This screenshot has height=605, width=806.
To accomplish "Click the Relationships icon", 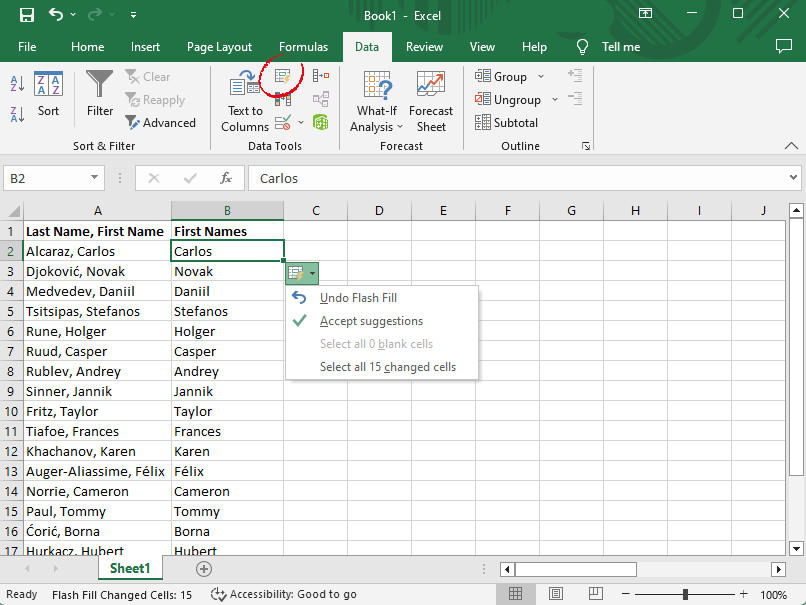I will 321,99.
